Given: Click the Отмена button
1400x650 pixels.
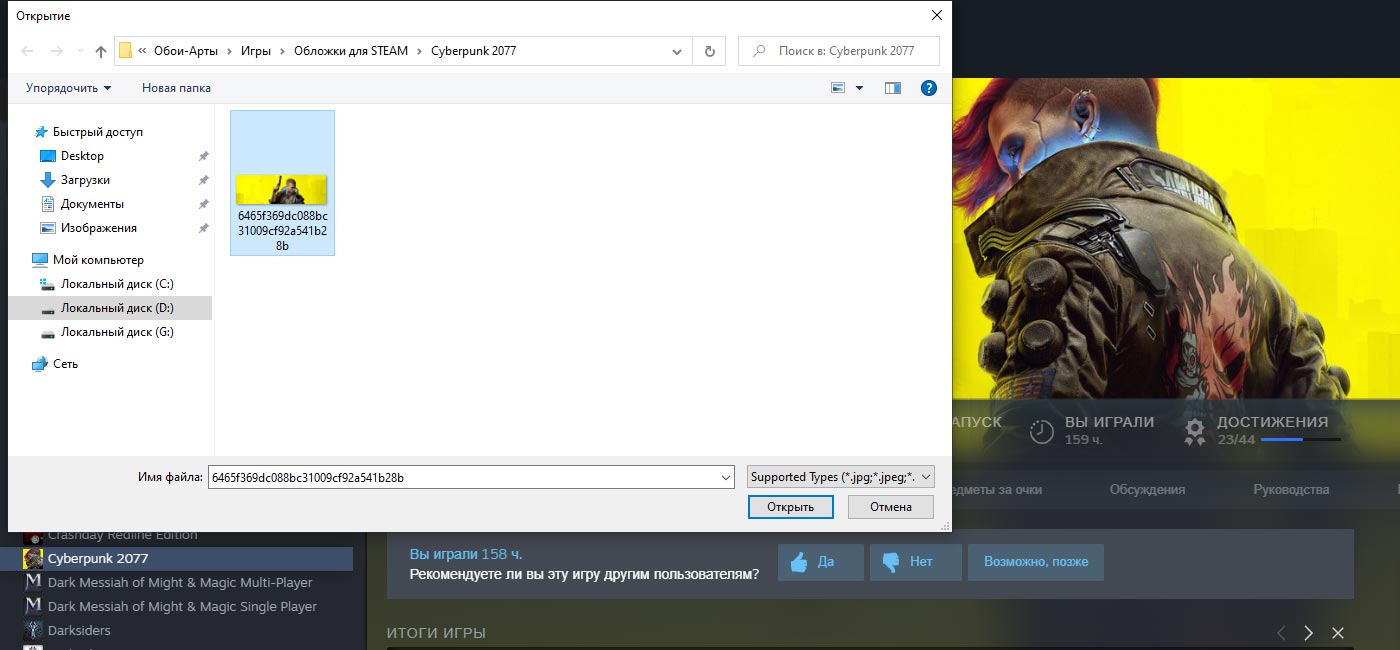Looking at the screenshot, I should pyautogui.click(x=890, y=507).
